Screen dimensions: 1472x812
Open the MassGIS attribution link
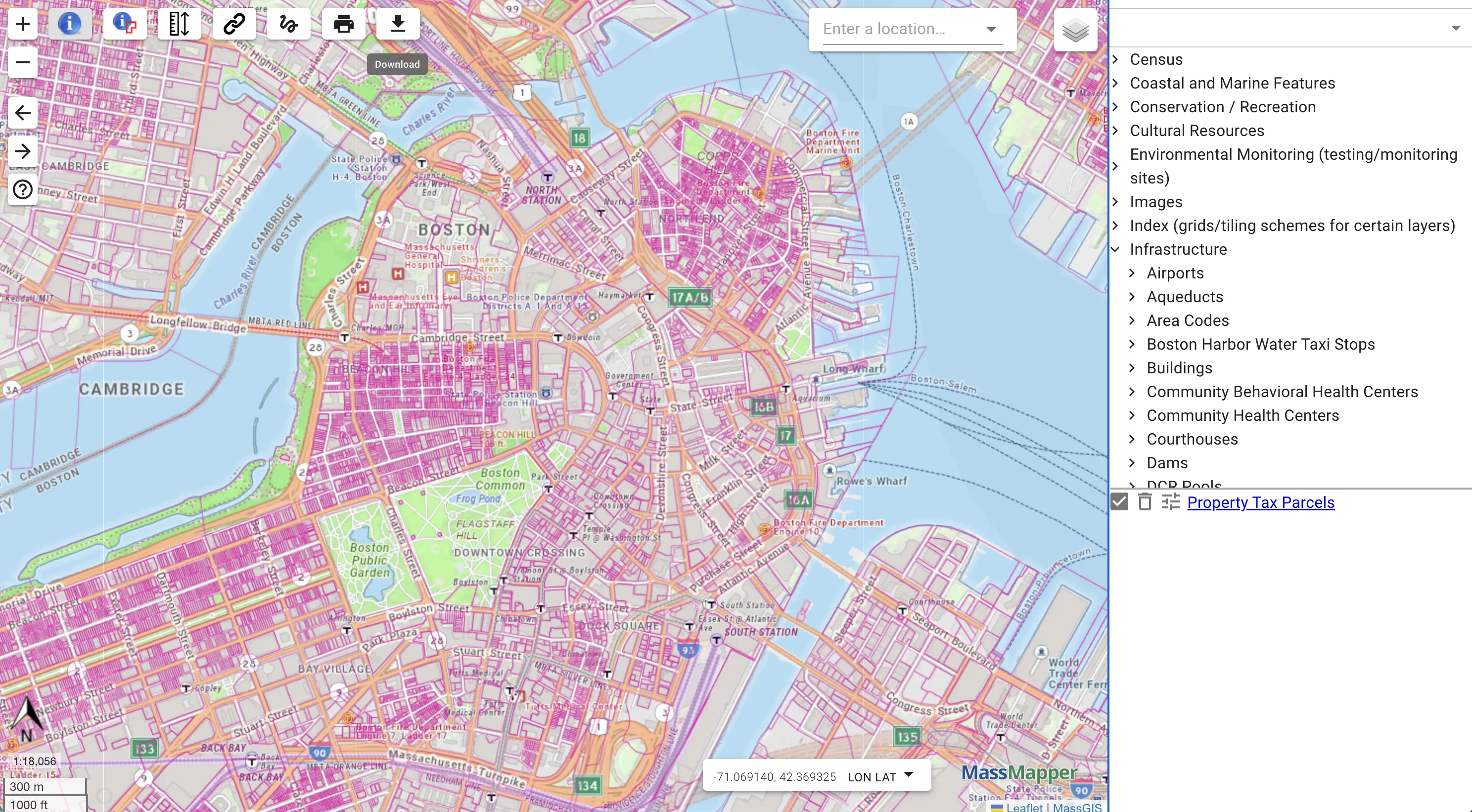click(1077, 807)
